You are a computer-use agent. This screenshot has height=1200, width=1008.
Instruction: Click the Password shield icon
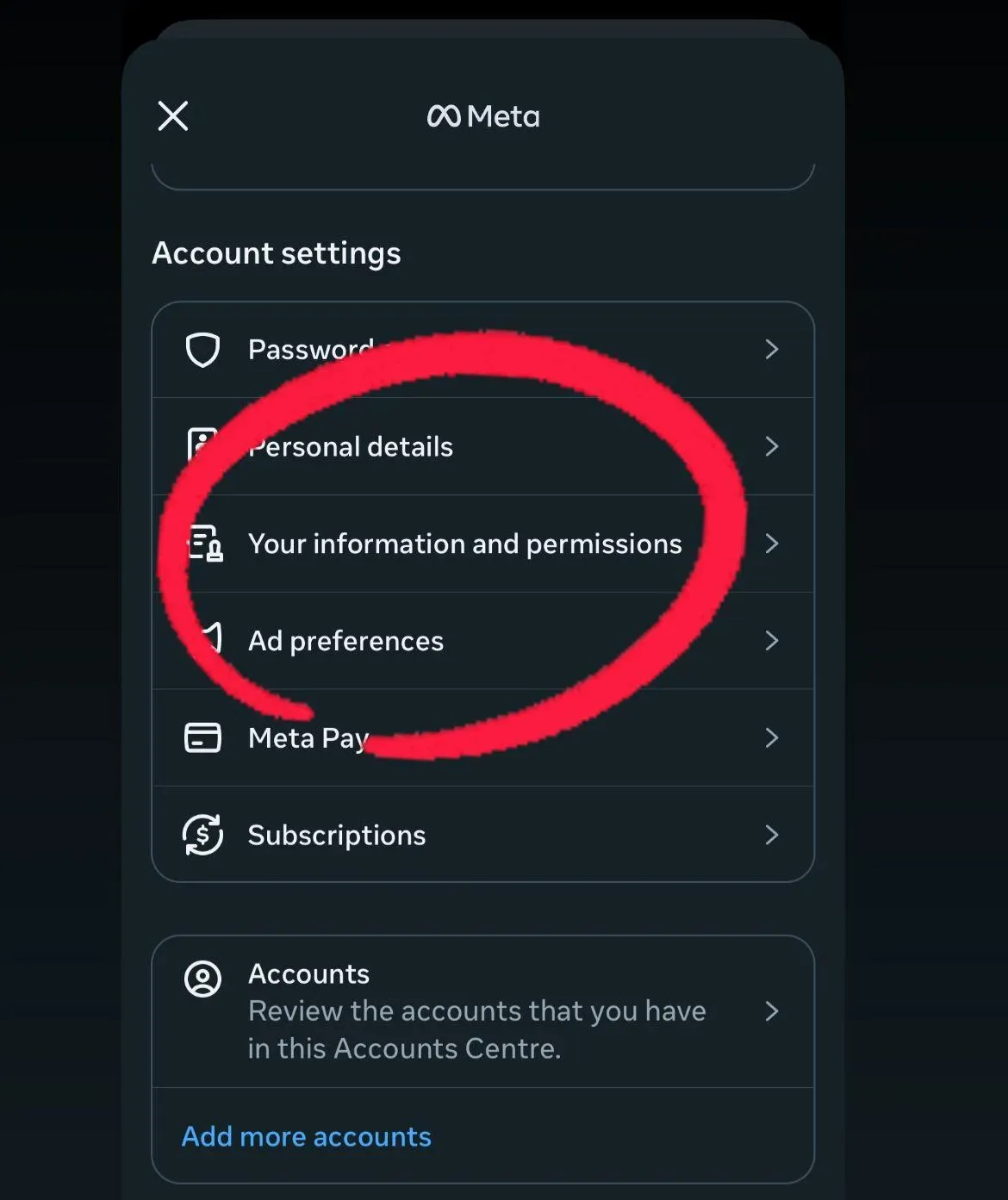point(203,350)
